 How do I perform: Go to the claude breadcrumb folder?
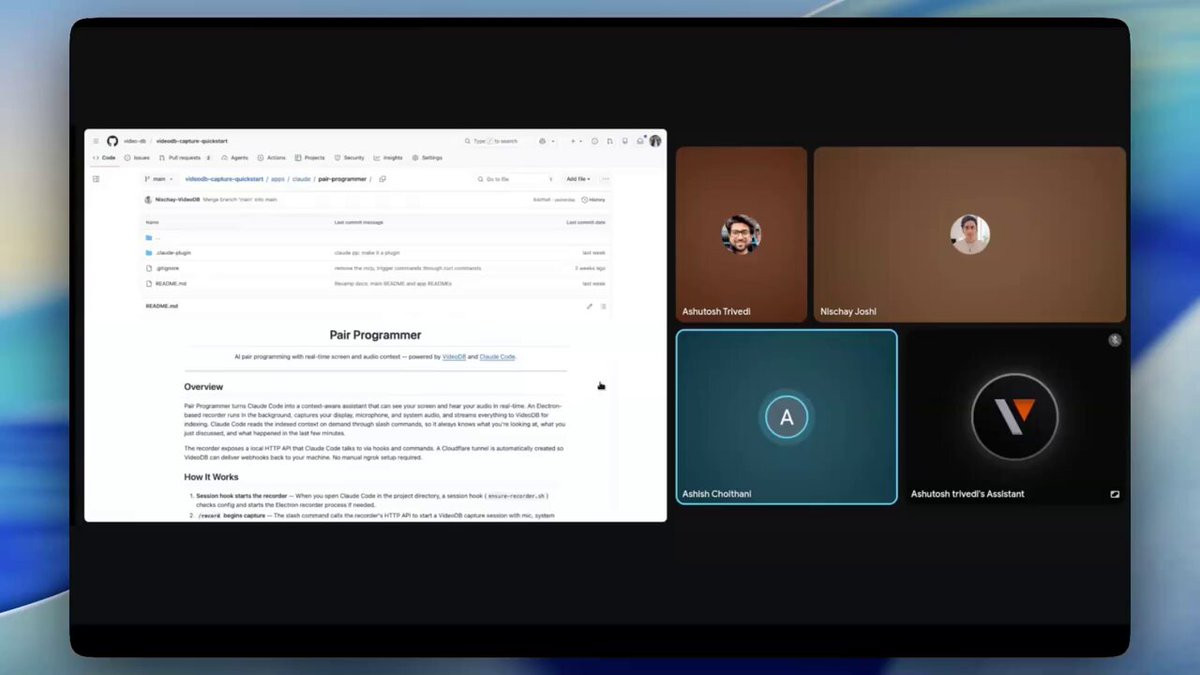[301, 179]
